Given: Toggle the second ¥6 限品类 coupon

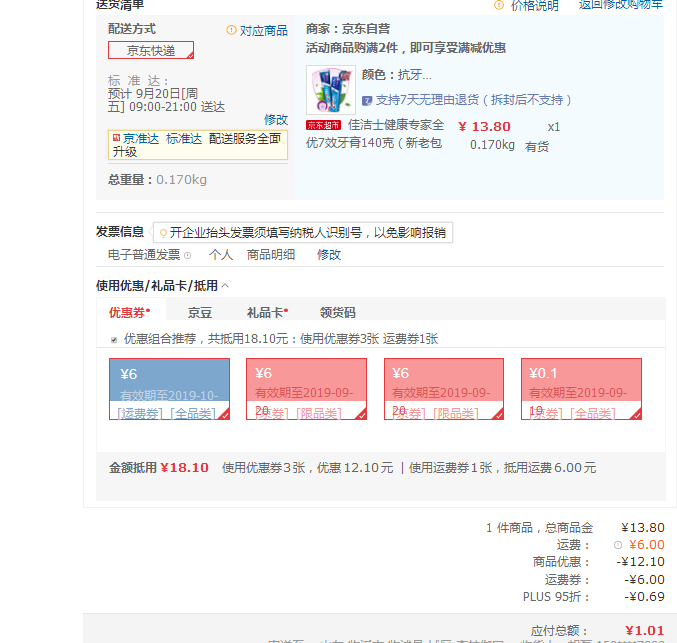Looking at the screenshot, I should pyautogui.click(x=306, y=389).
